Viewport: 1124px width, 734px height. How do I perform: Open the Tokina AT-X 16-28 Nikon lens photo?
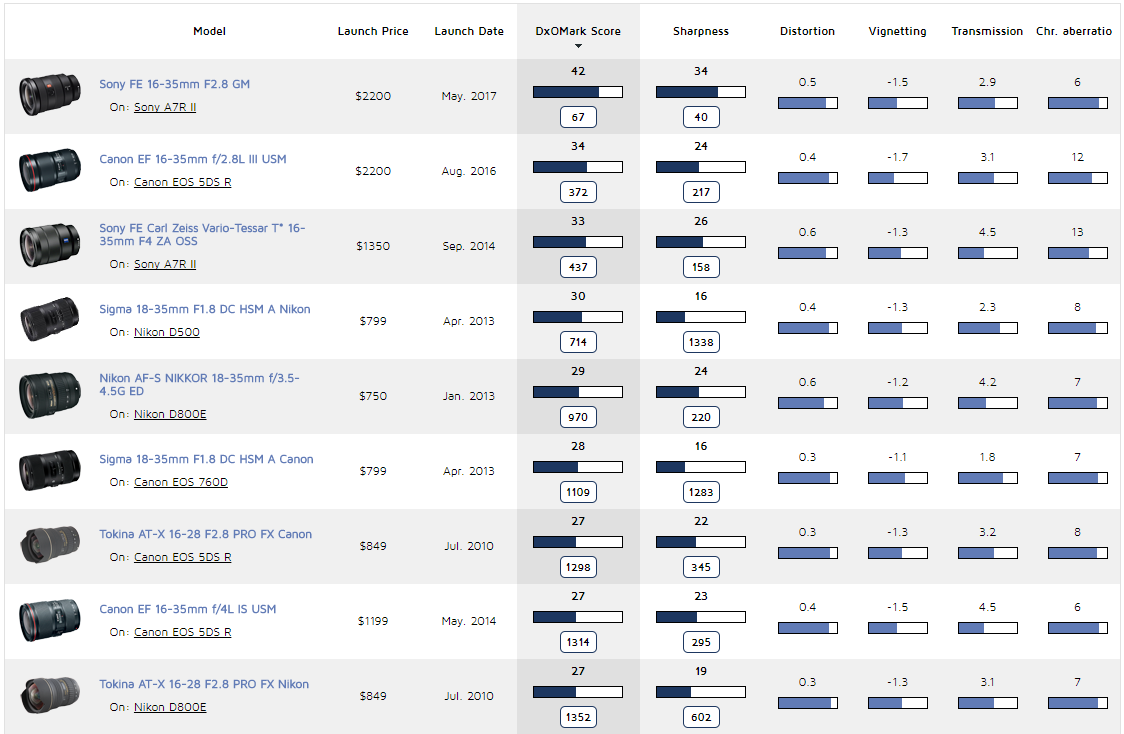pos(49,695)
